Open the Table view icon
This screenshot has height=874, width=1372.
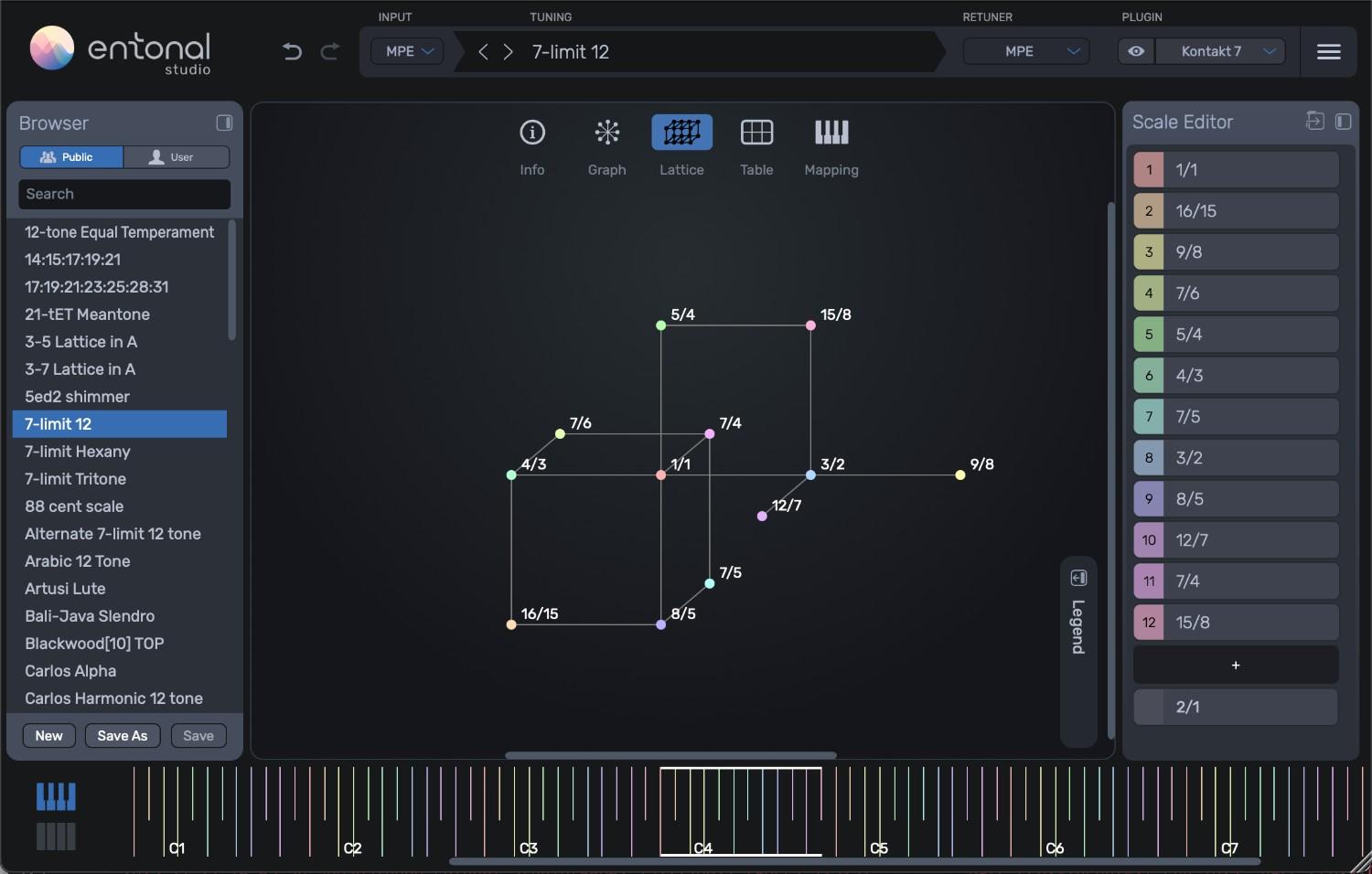coord(756,132)
